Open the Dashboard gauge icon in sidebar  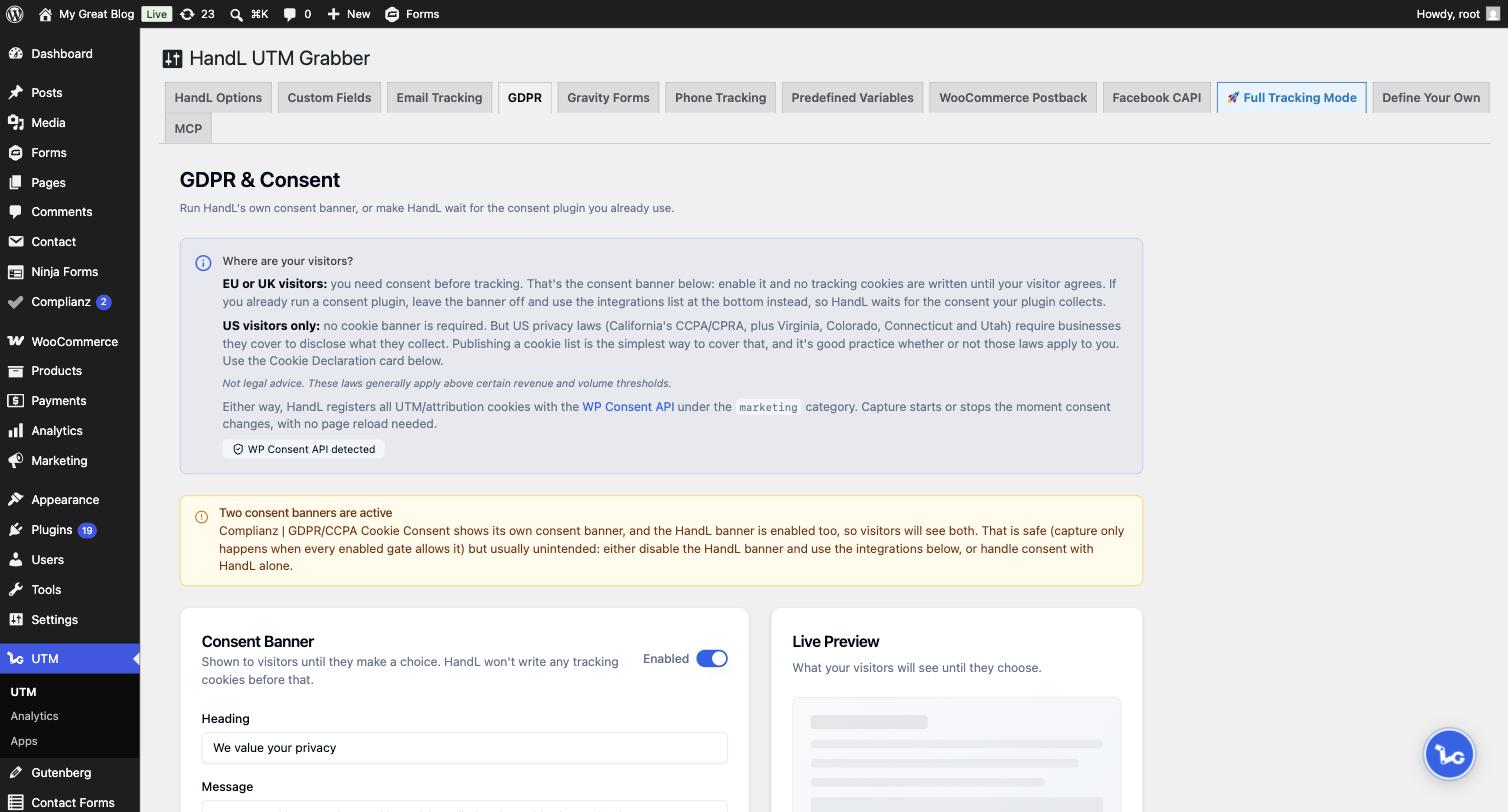point(15,54)
